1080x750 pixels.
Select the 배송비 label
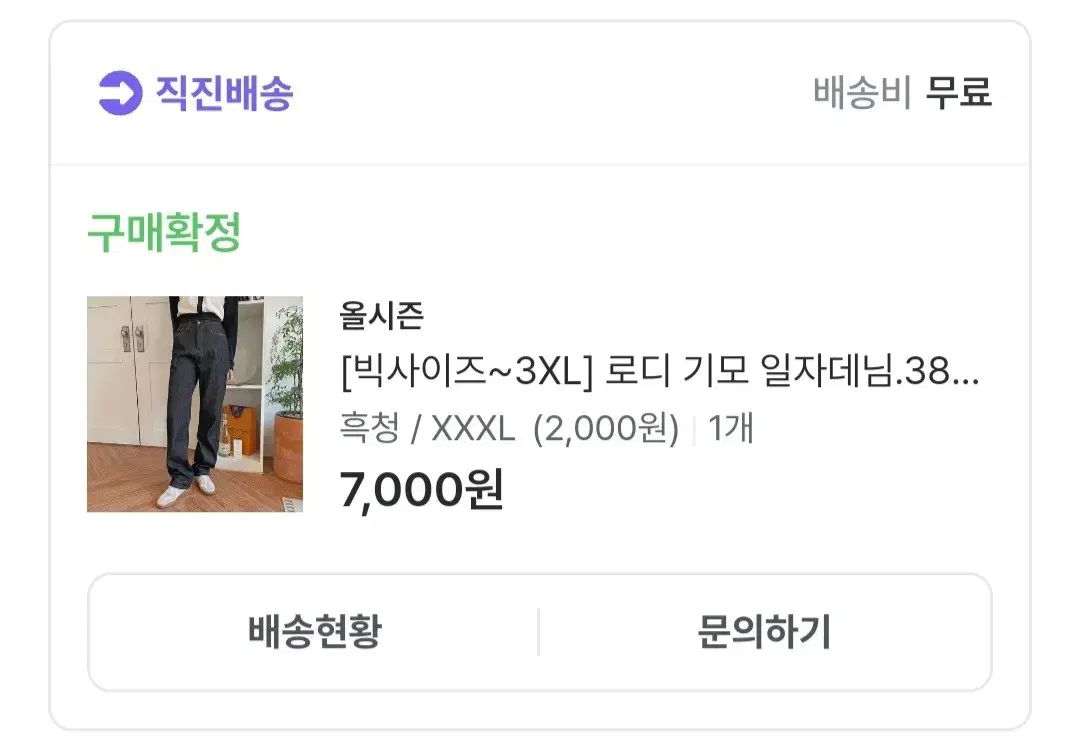(862, 92)
